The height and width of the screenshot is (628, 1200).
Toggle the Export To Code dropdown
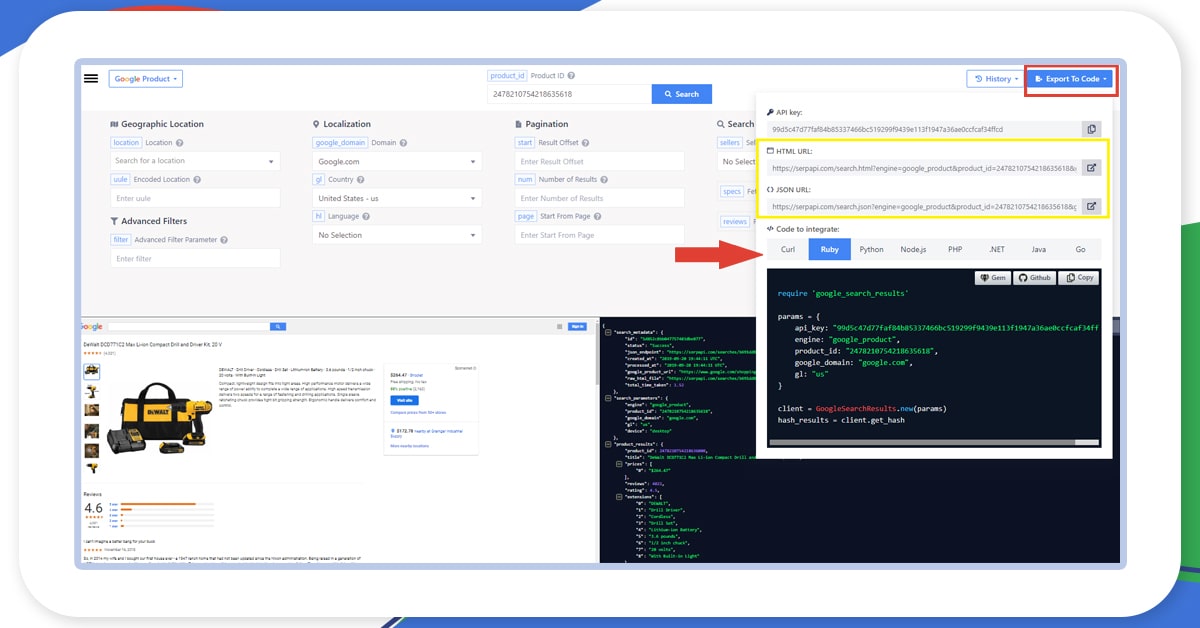pyautogui.click(x=1071, y=78)
